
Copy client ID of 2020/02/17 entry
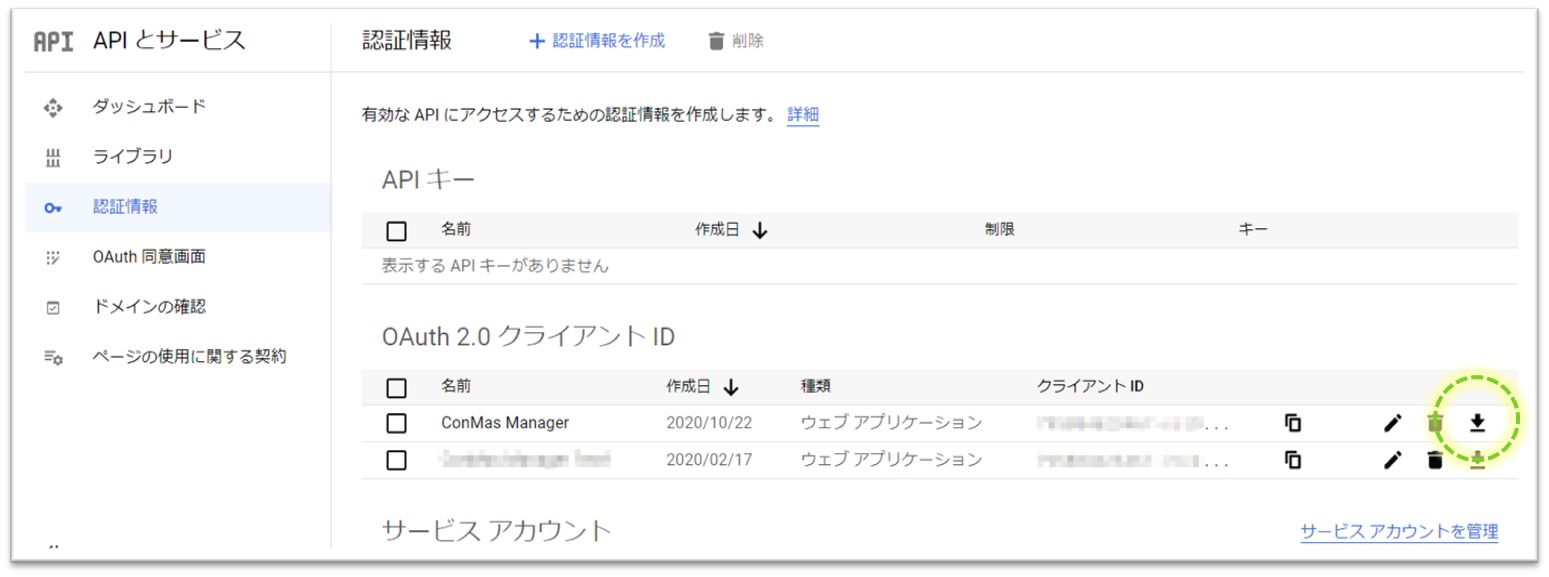[1293, 460]
